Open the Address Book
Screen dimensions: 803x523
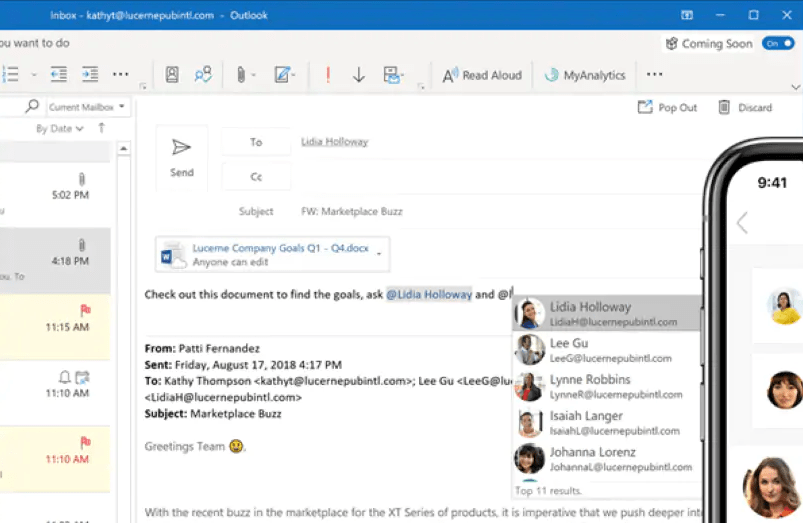pyautogui.click(x=172, y=75)
